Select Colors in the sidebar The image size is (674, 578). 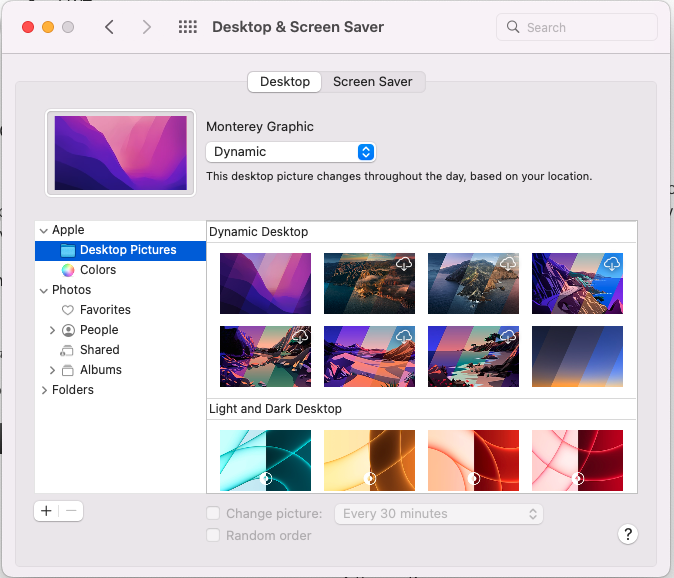(120, 270)
